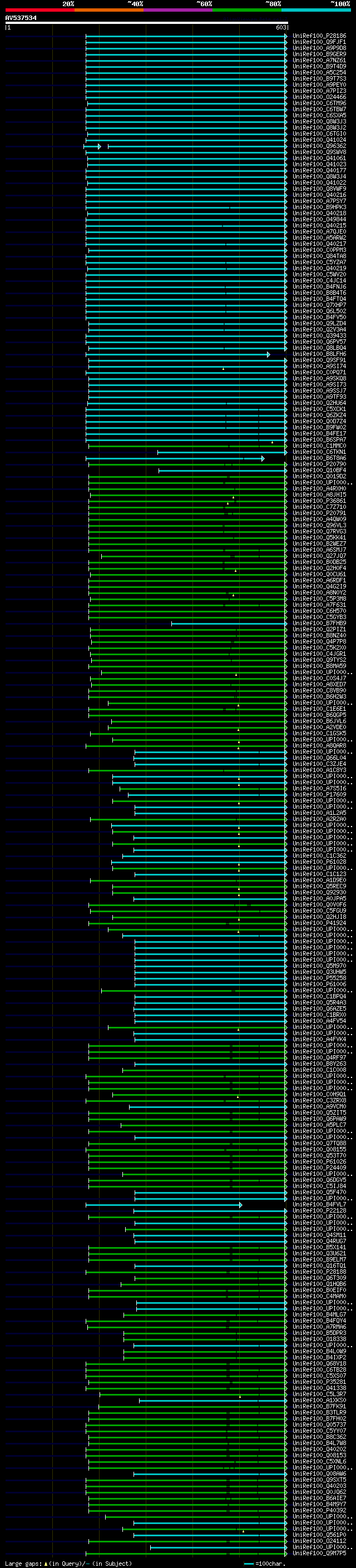356x1568 pixels.
Task: Open hit UniRef100_Q9FJF1
Action: pos(319,42)
